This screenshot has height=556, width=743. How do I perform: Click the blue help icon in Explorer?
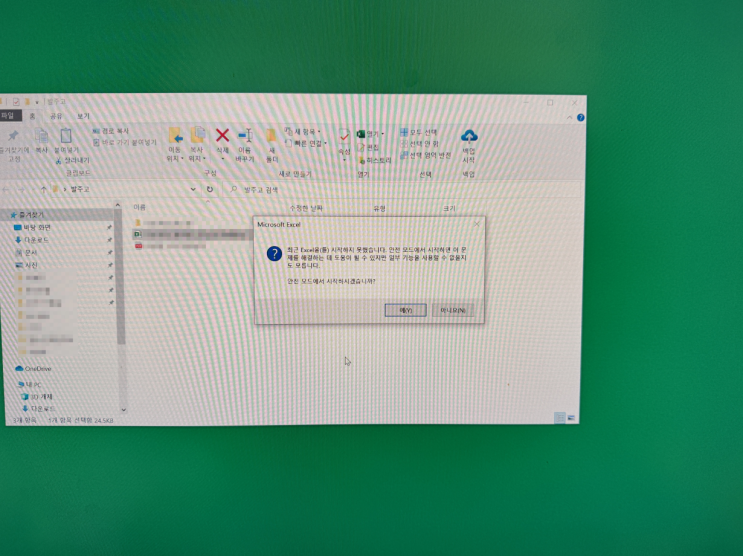coord(580,118)
